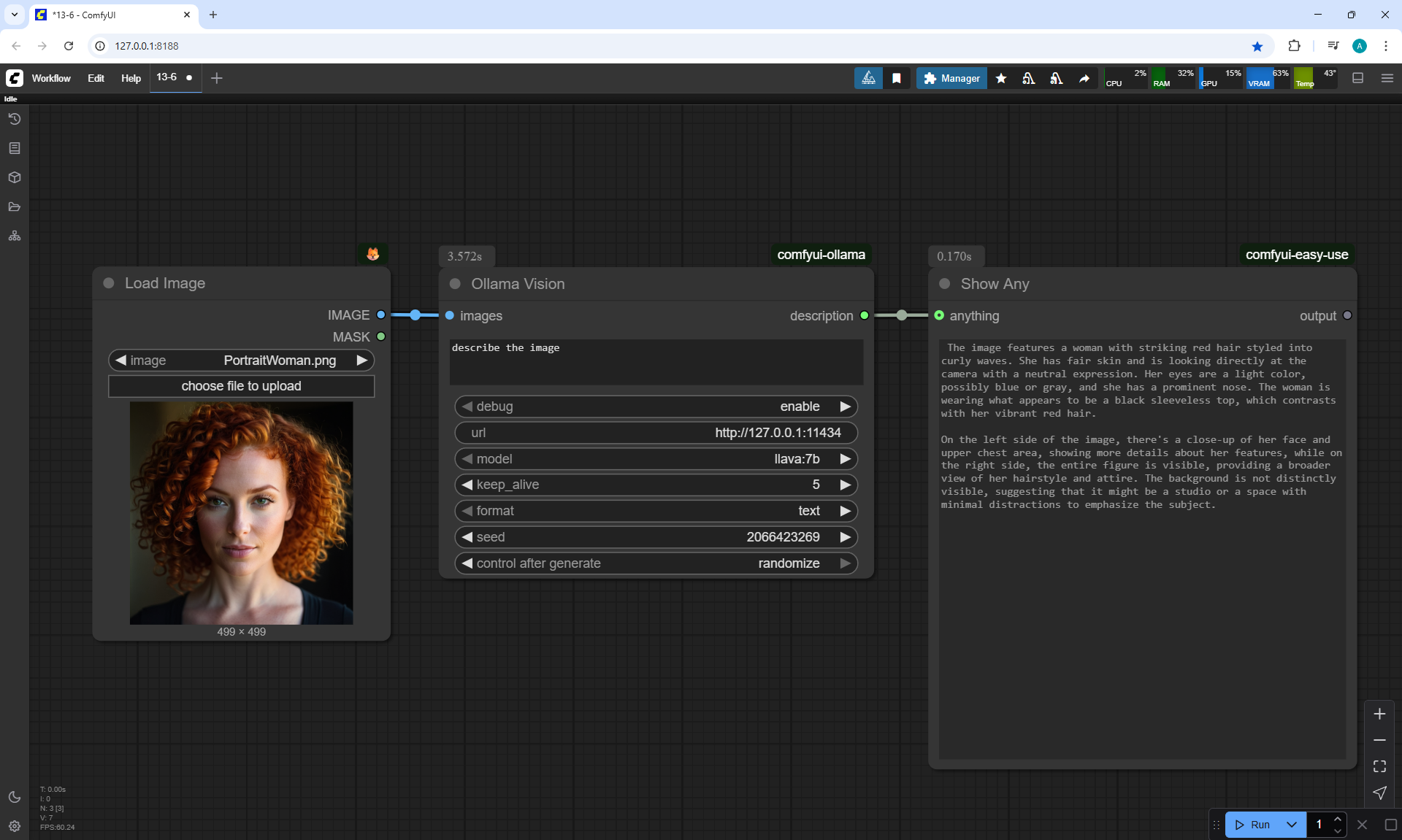Open the workflows folder sidebar icon
Screen dimensions: 1402x840
coord(15,207)
